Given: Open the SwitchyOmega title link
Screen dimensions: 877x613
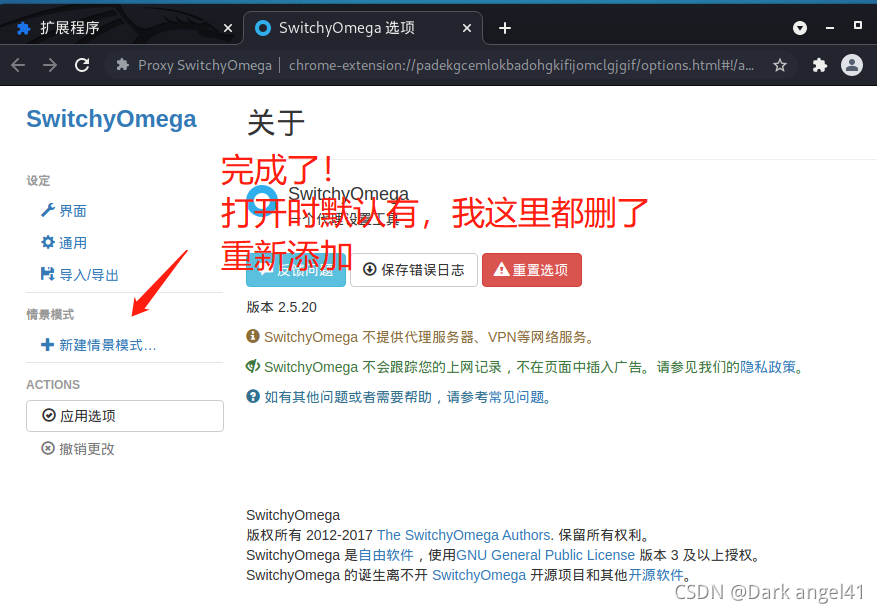Looking at the screenshot, I should point(111,119).
